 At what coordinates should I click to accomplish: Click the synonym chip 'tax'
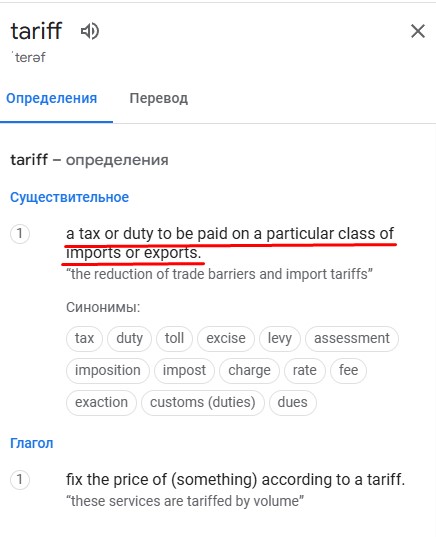coord(84,338)
